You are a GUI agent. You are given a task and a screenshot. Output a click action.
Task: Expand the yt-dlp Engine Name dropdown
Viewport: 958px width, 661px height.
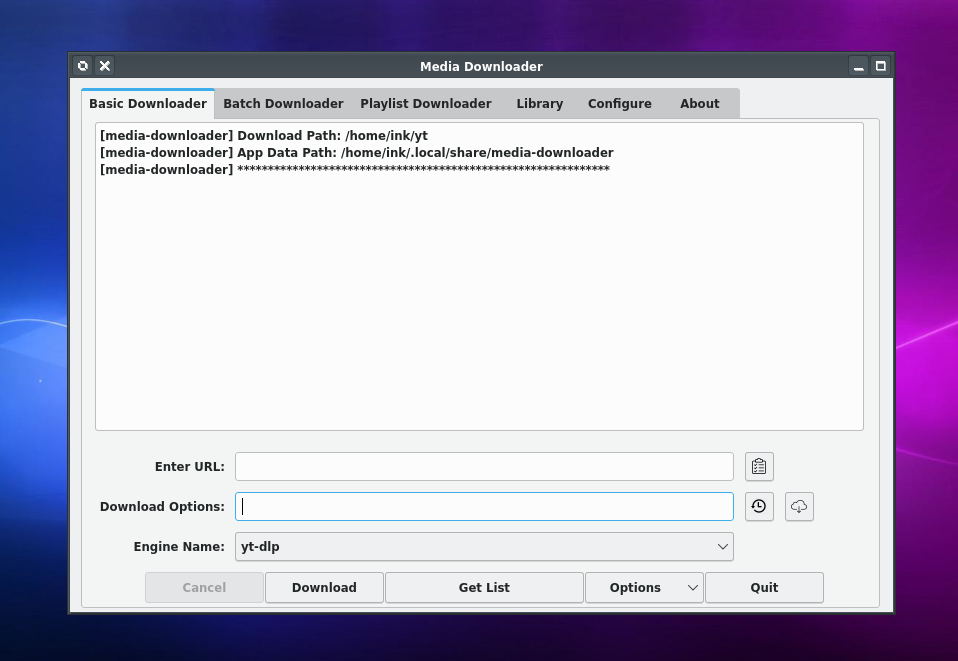point(484,547)
